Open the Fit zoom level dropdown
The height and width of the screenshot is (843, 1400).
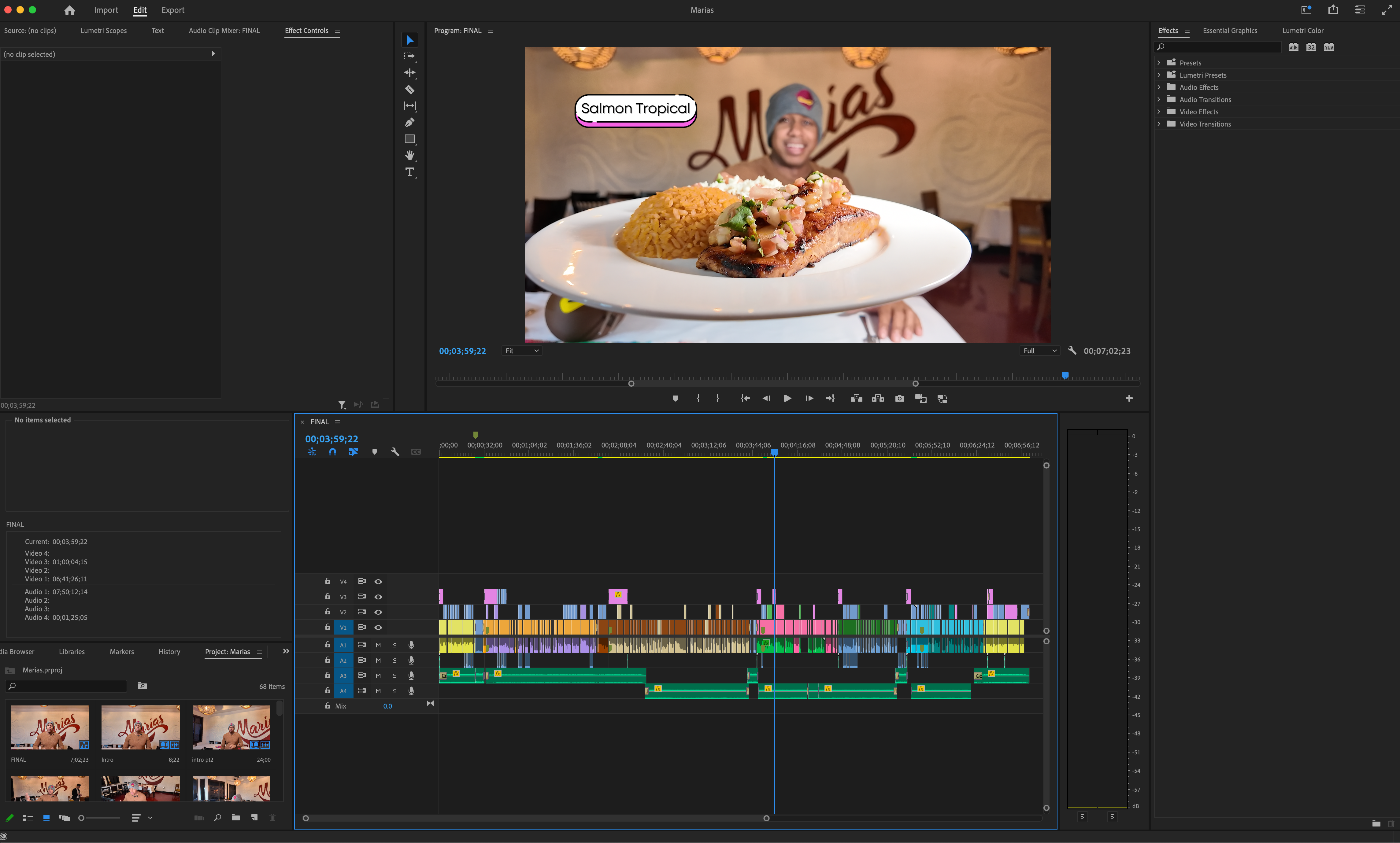pos(522,351)
